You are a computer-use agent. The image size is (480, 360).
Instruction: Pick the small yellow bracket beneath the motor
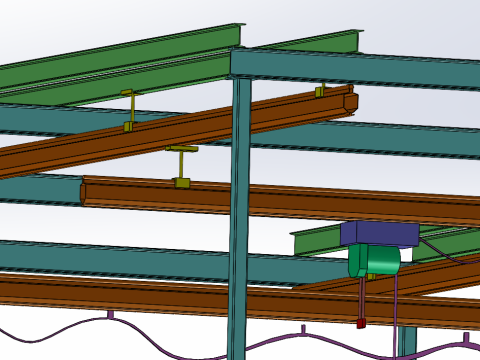pyautogui.click(x=371, y=276)
